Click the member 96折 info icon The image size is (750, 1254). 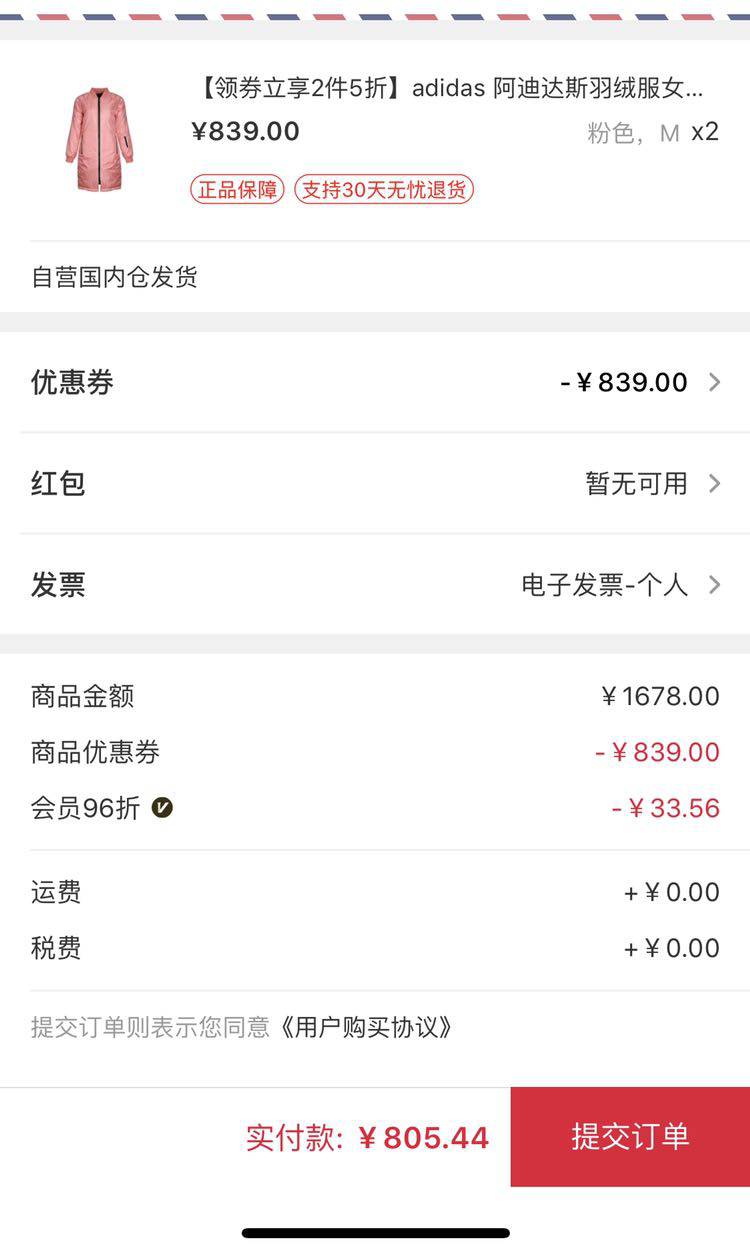coord(162,807)
